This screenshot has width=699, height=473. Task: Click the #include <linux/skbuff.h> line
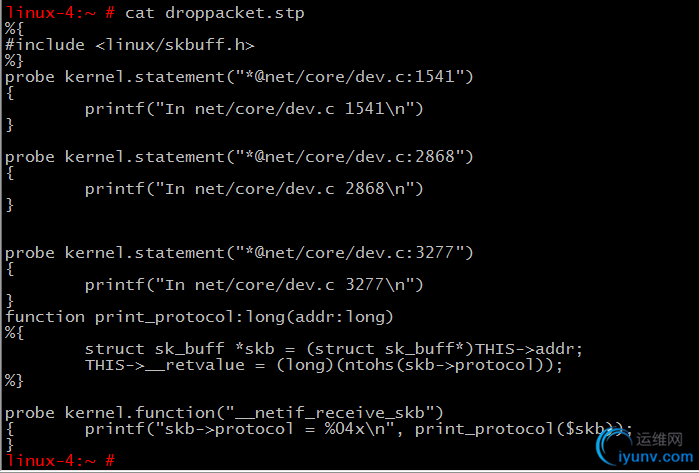coord(130,45)
